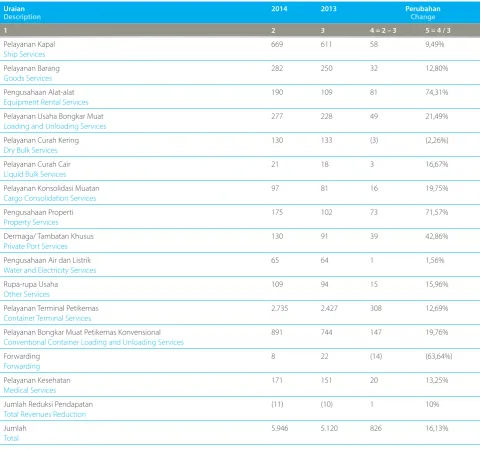Click 'Private Port Services' text

(x=35, y=246)
